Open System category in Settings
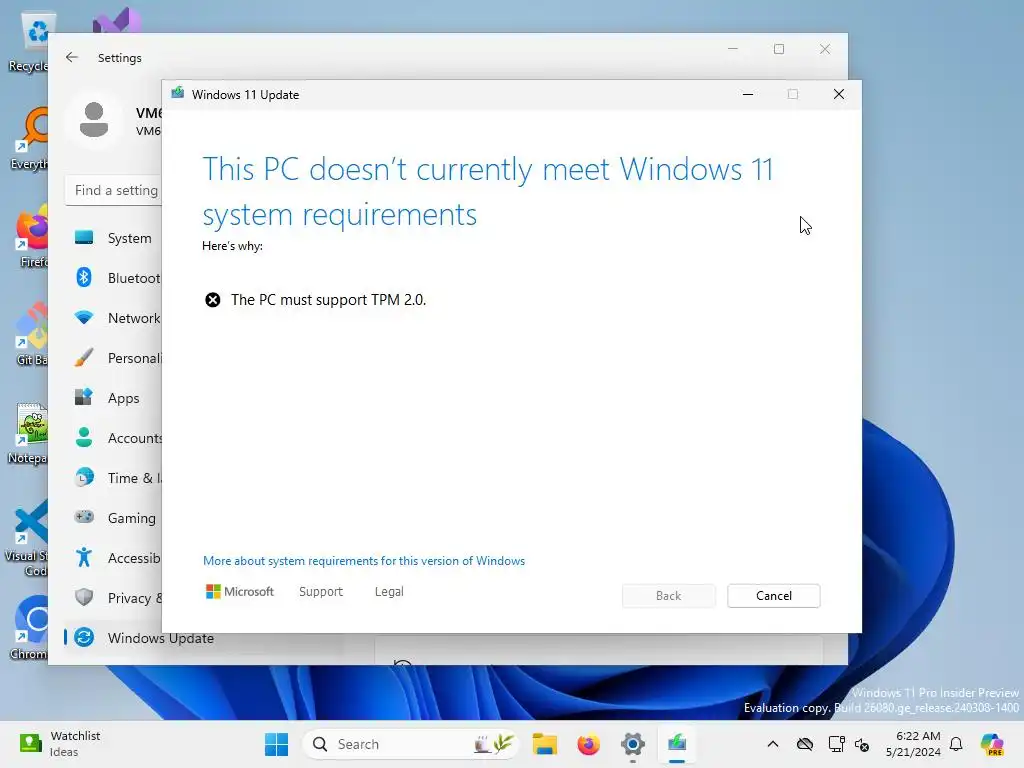The height and width of the screenshot is (768, 1024). (x=114, y=238)
